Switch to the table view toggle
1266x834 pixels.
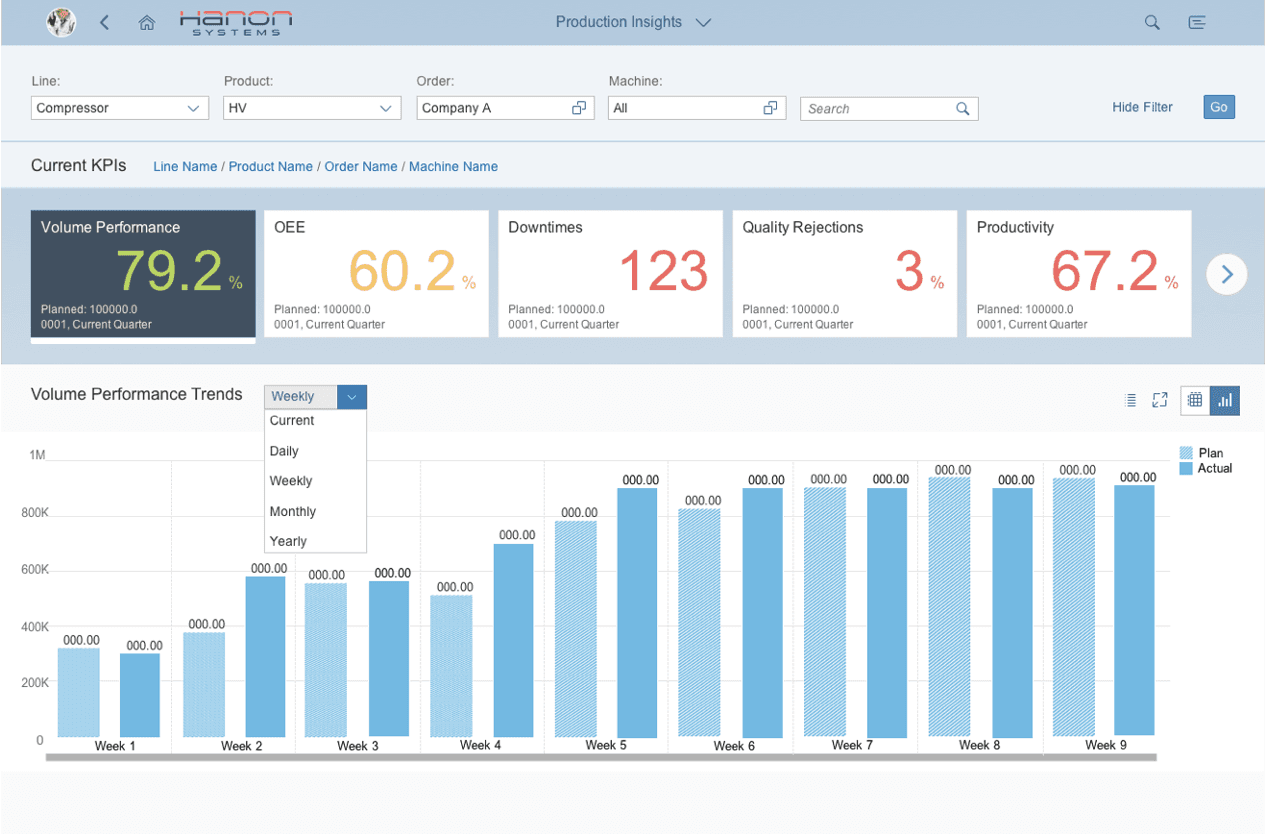1195,400
